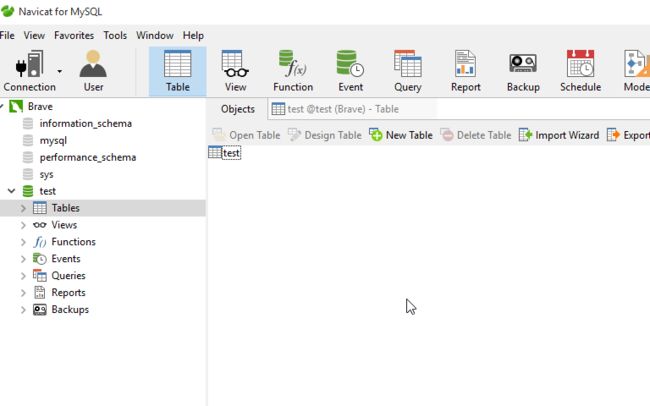Image resolution: width=650 pixels, height=406 pixels.
Task: Open the Query toolbar icon
Action: [407, 71]
